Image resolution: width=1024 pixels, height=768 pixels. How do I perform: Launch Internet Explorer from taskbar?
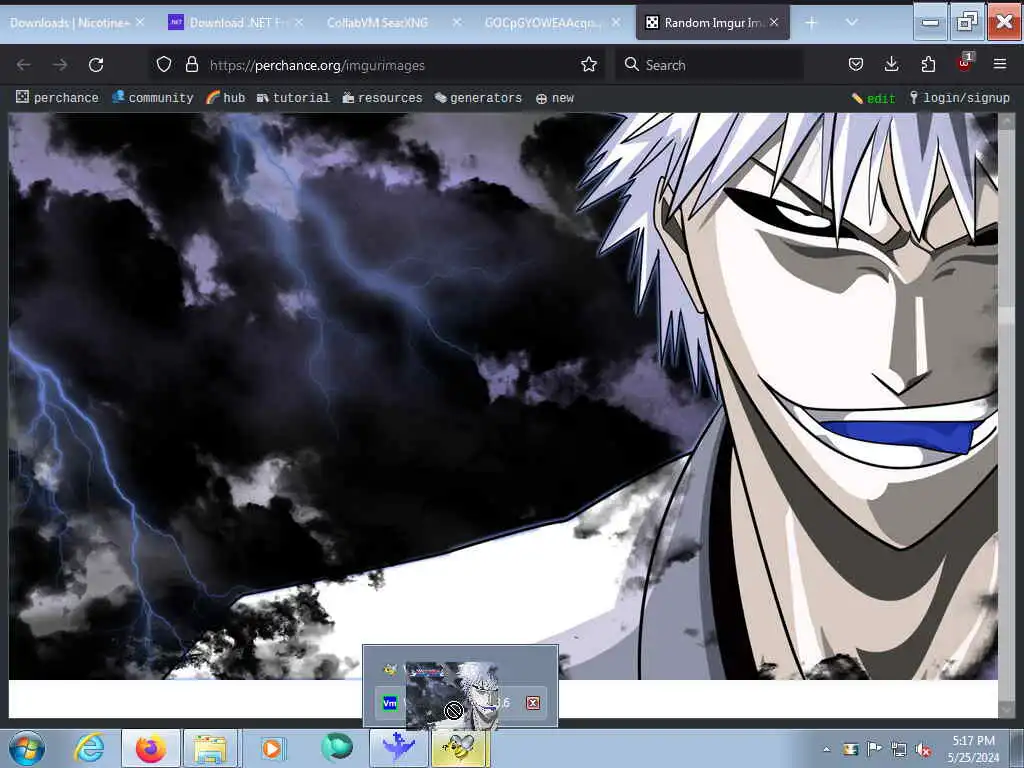pyautogui.click(x=89, y=748)
